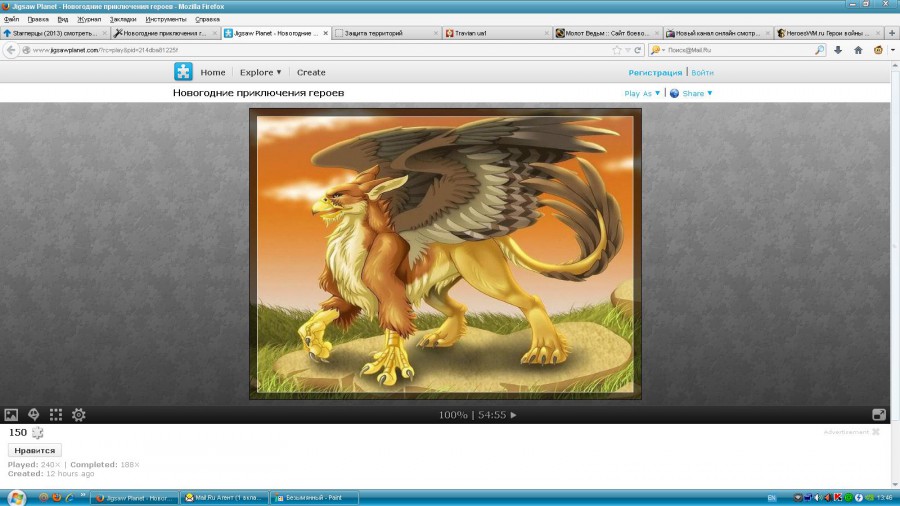This screenshot has height=506, width=900.
Task: Reload the page with the refresh icon
Action: pos(637,50)
